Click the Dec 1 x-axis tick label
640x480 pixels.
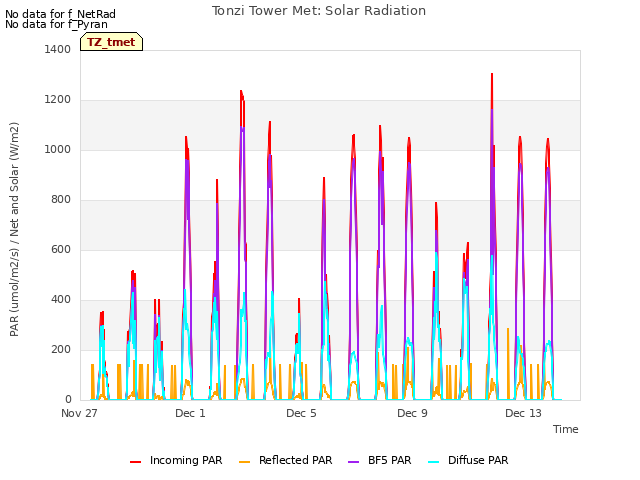coord(190,413)
